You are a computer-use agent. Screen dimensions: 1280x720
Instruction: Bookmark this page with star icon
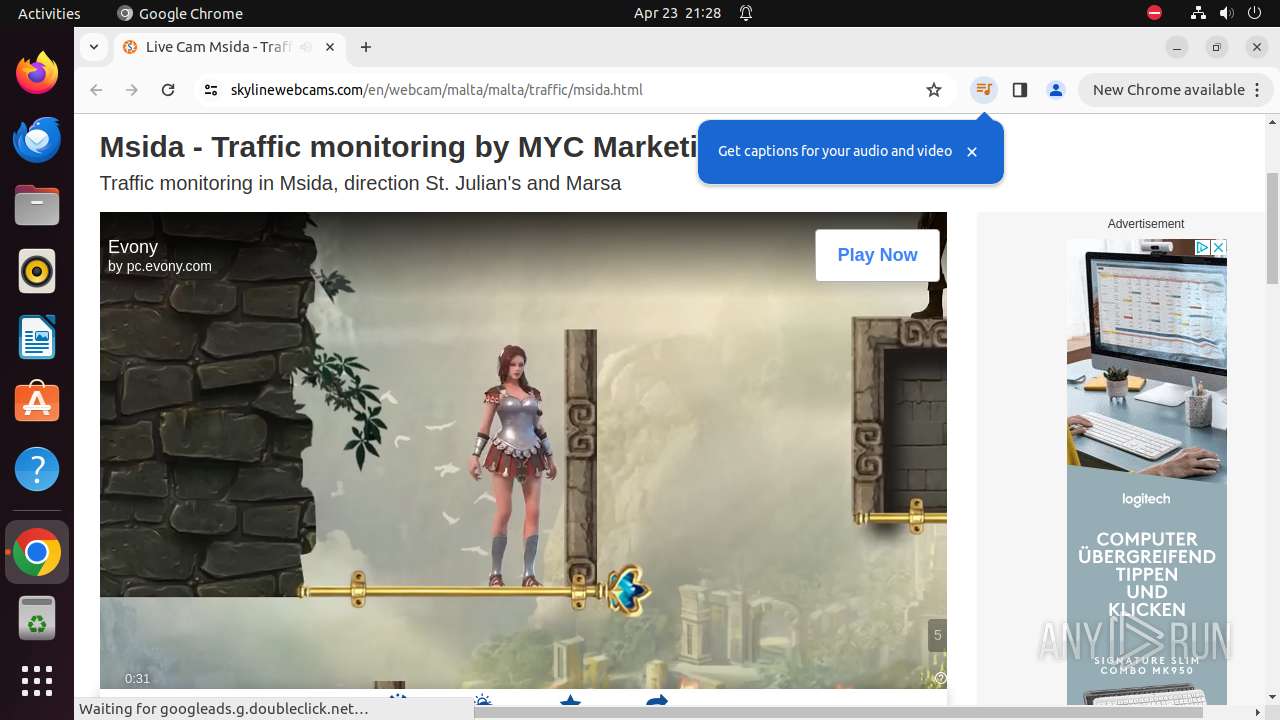[x=934, y=90]
